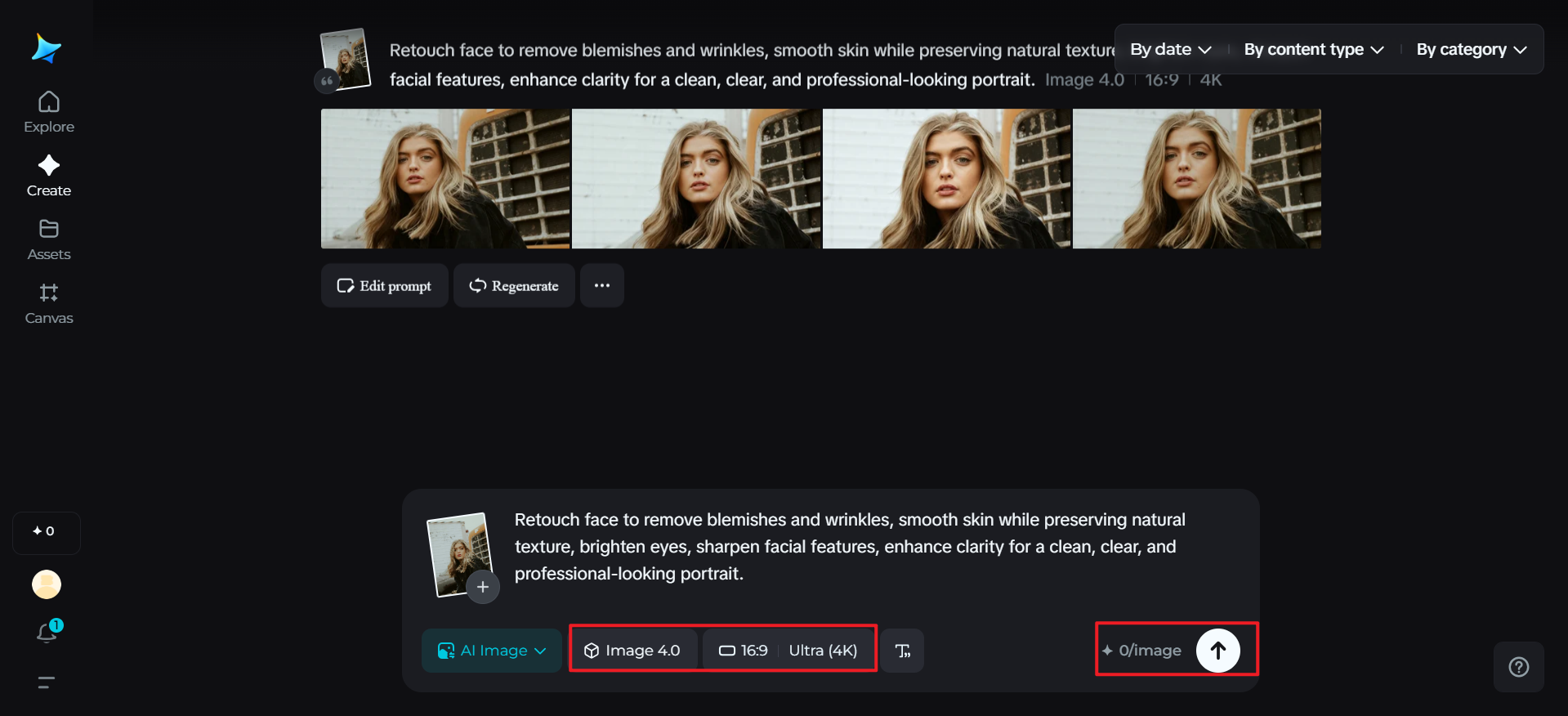1568x716 pixels.
Task: Add a reference image with plus button
Action: [483, 587]
